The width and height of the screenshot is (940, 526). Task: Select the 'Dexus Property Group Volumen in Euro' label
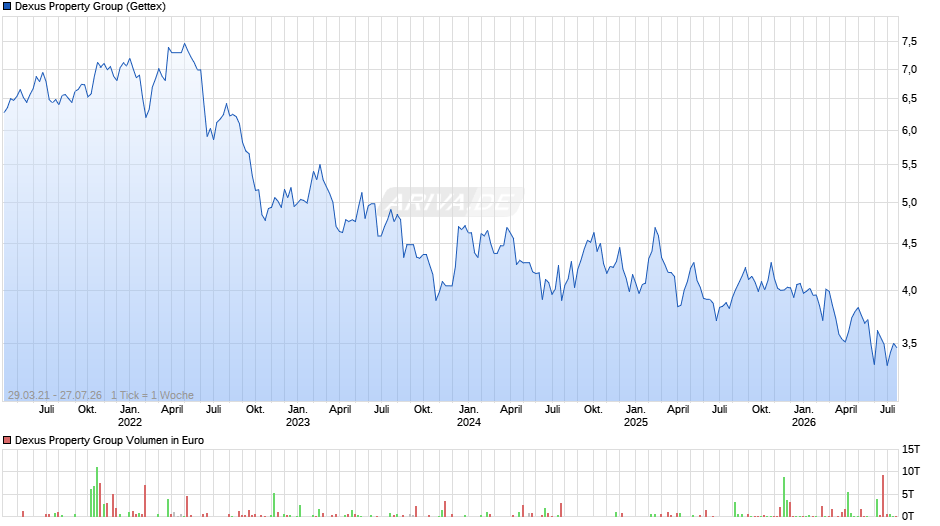pos(109,440)
